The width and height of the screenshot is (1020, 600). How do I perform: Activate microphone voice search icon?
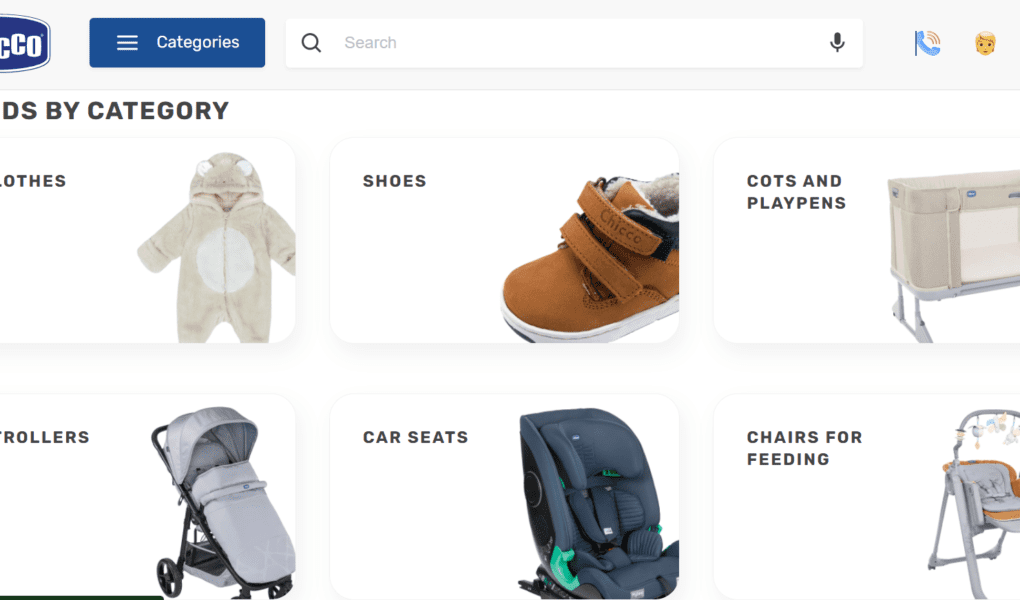point(837,43)
